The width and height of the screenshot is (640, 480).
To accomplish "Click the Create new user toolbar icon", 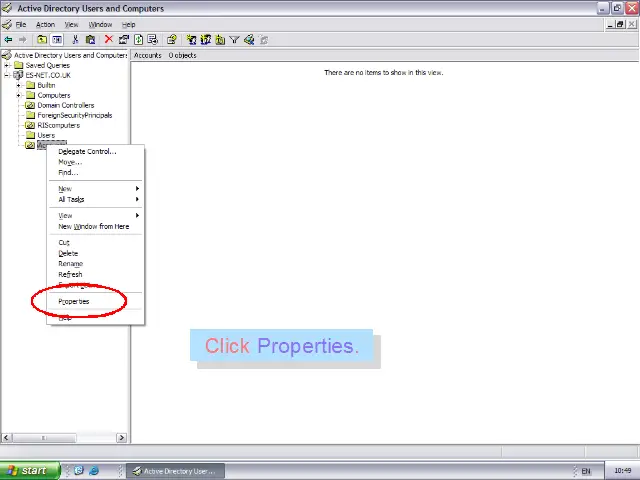I will [191, 40].
